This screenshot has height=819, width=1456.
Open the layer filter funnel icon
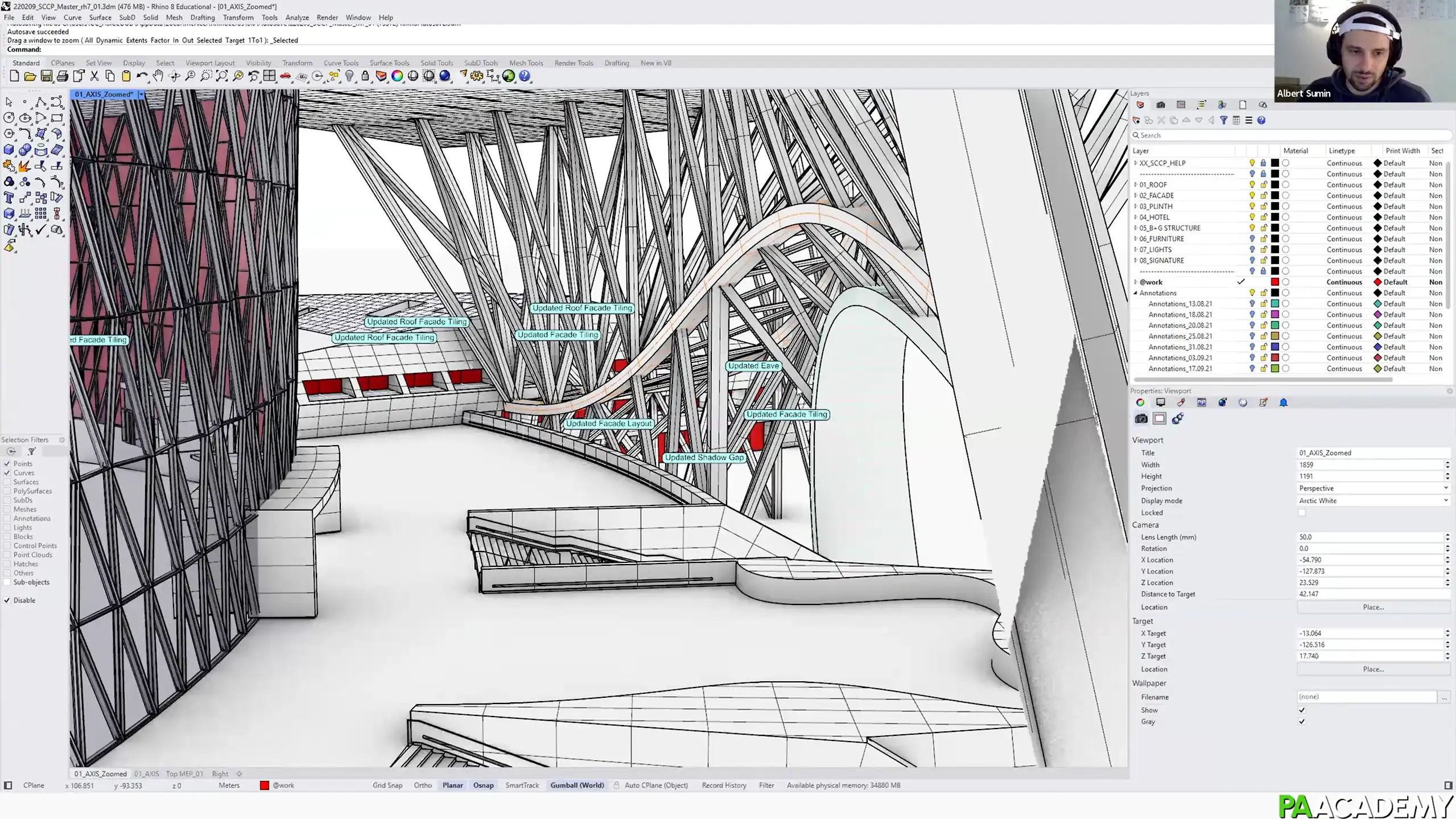[1224, 120]
